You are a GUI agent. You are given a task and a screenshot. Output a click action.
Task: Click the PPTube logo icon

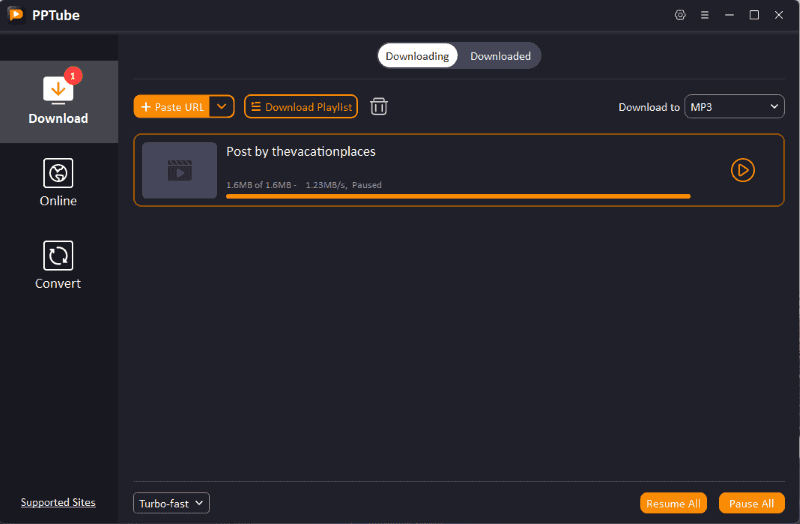16,15
